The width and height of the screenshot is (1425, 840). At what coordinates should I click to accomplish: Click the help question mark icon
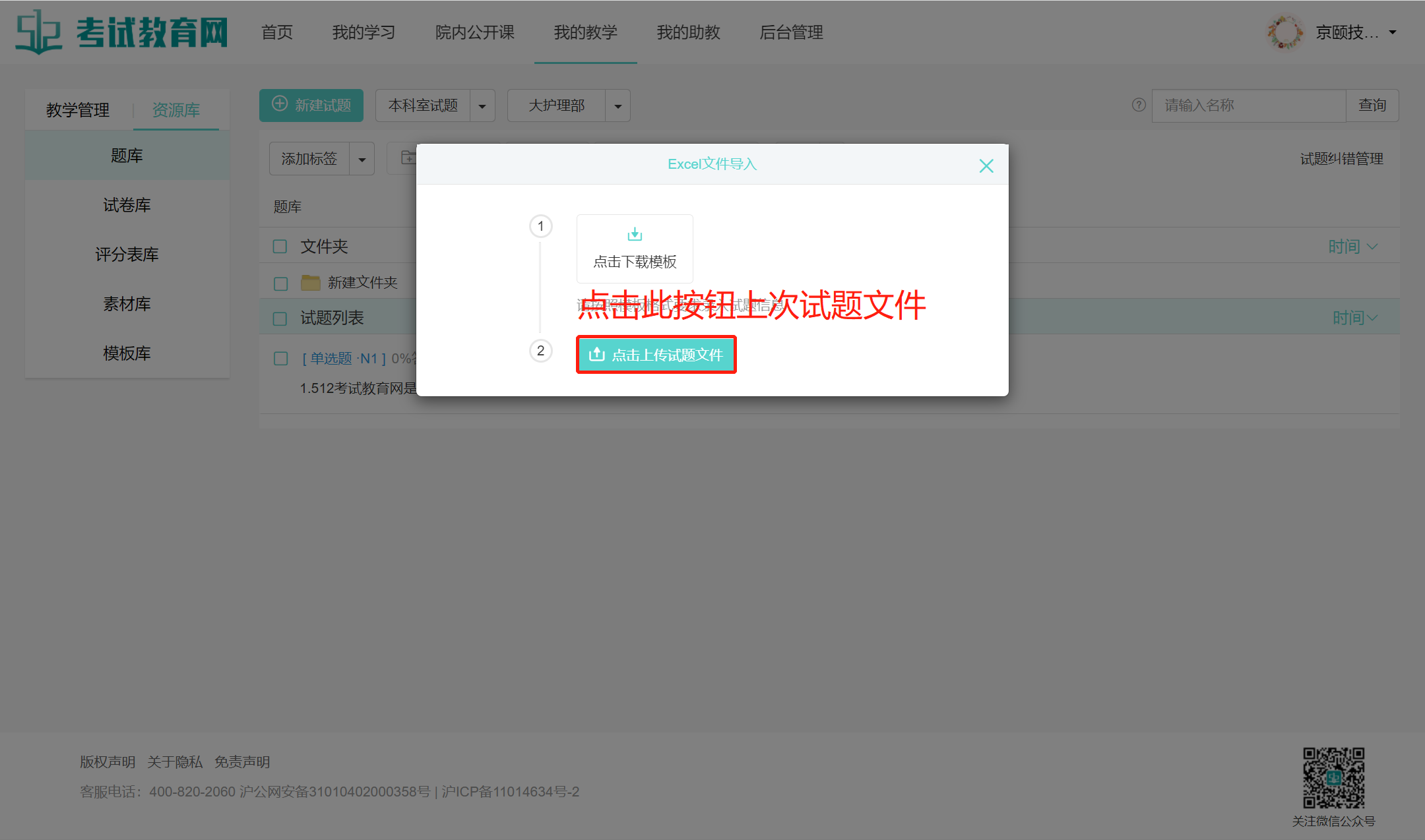1138,105
